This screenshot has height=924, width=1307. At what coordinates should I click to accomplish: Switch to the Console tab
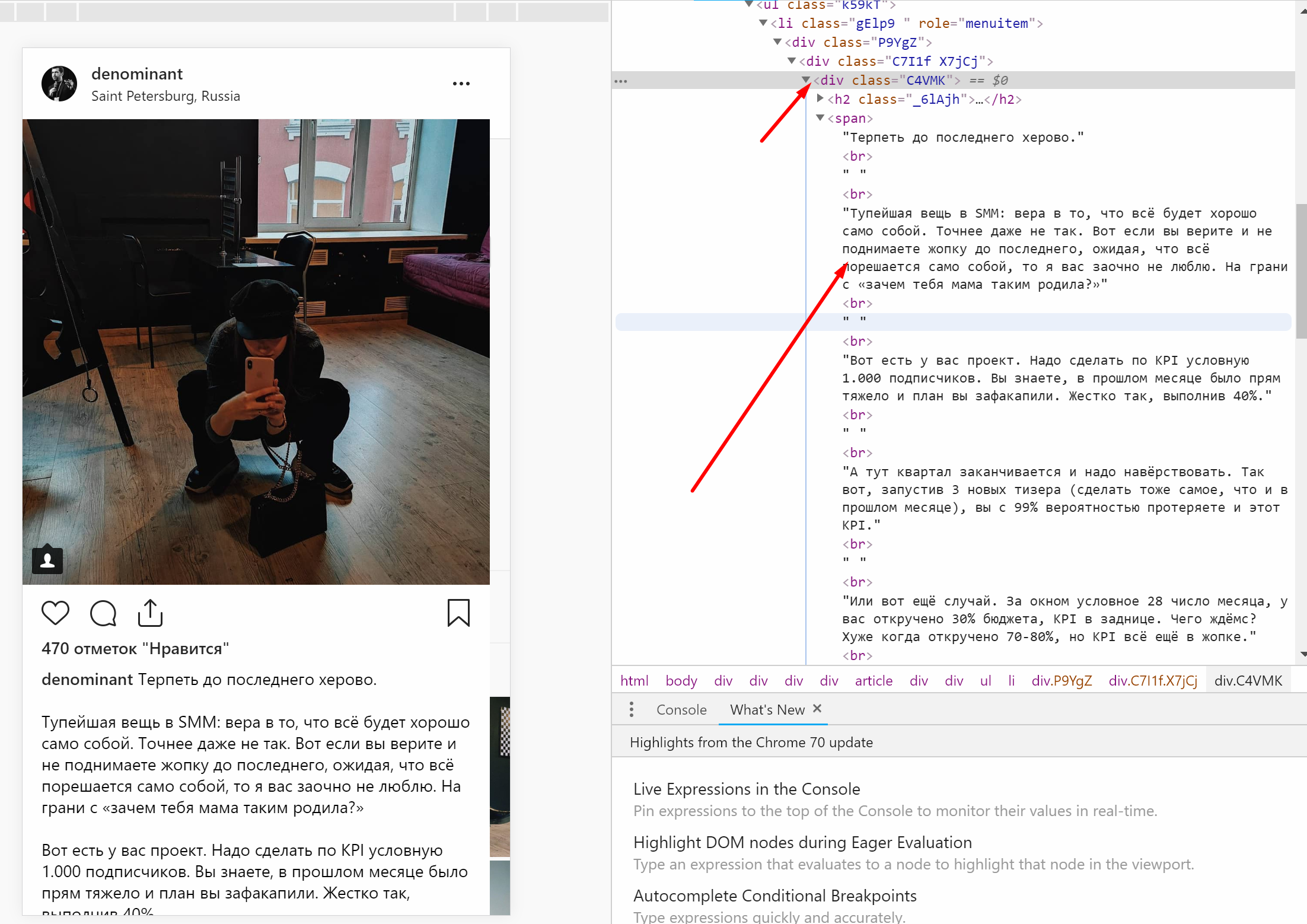tap(681, 709)
